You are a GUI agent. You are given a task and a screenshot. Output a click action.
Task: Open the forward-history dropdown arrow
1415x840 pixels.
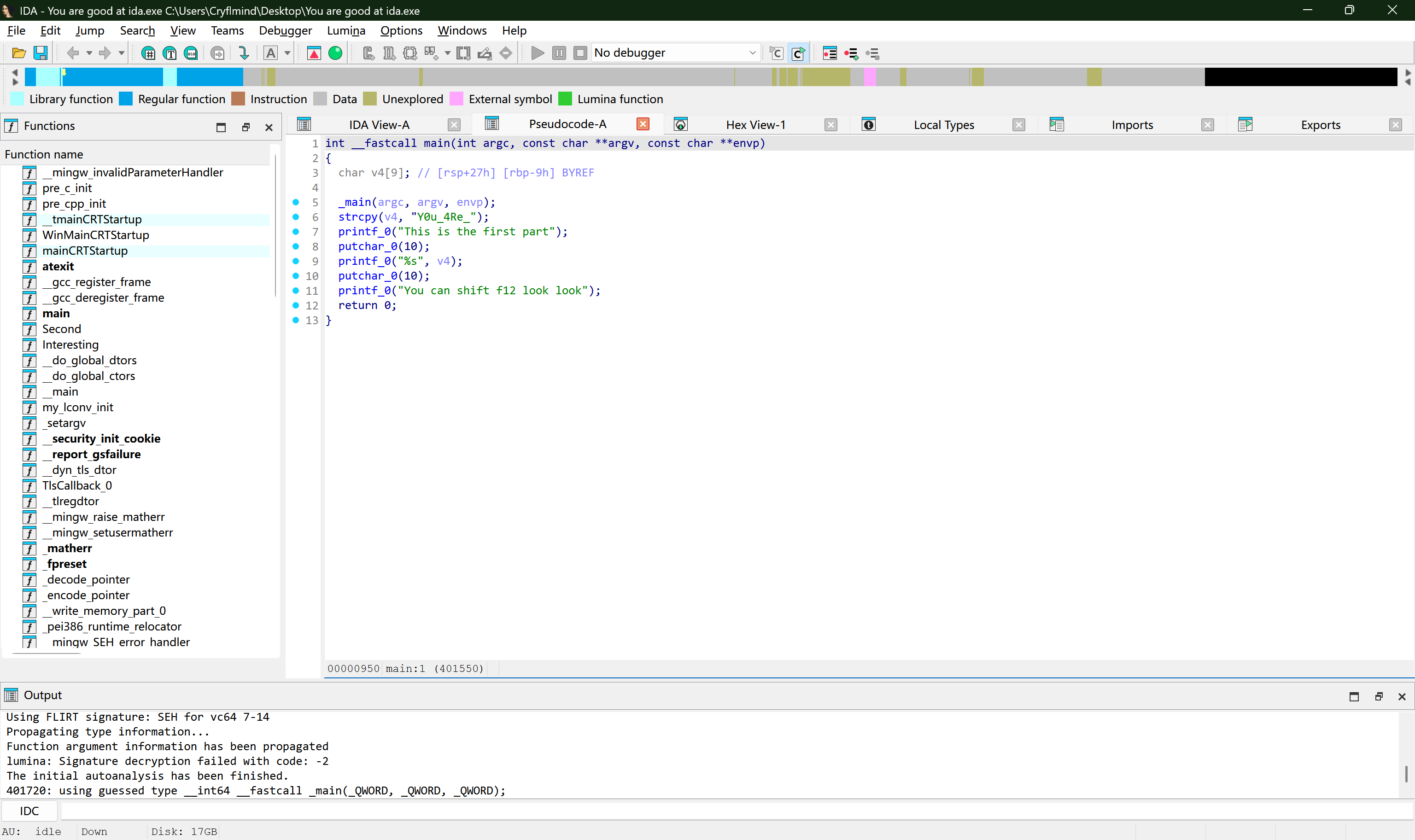(x=121, y=53)
